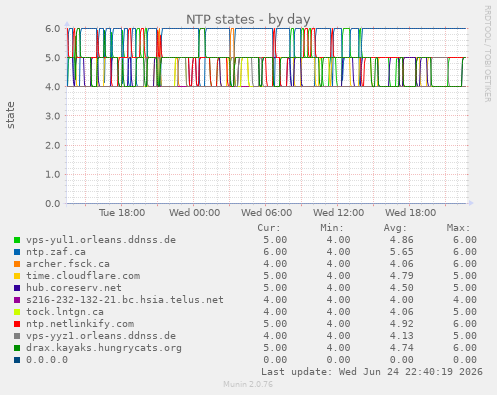Click time.cloudflare.com average value 4.79

(x=402, y=276)
